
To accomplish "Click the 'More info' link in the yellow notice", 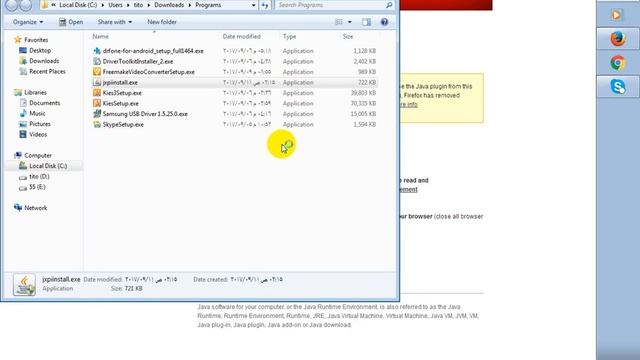I will pos(409,104).
